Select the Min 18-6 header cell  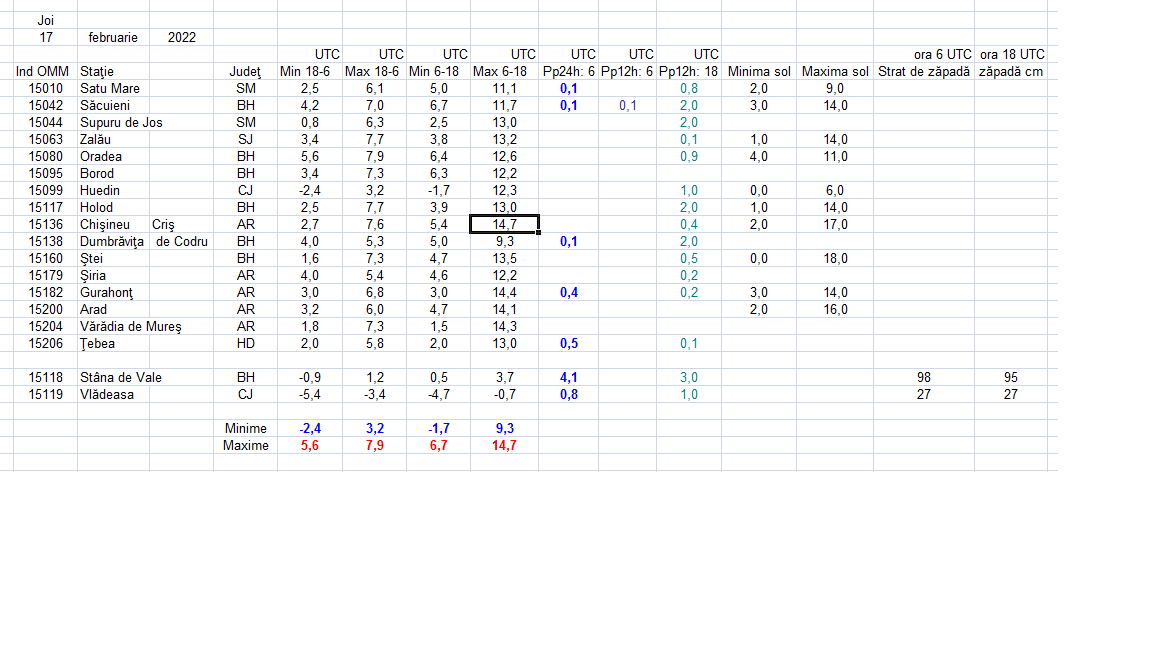(x=305, y=71)
